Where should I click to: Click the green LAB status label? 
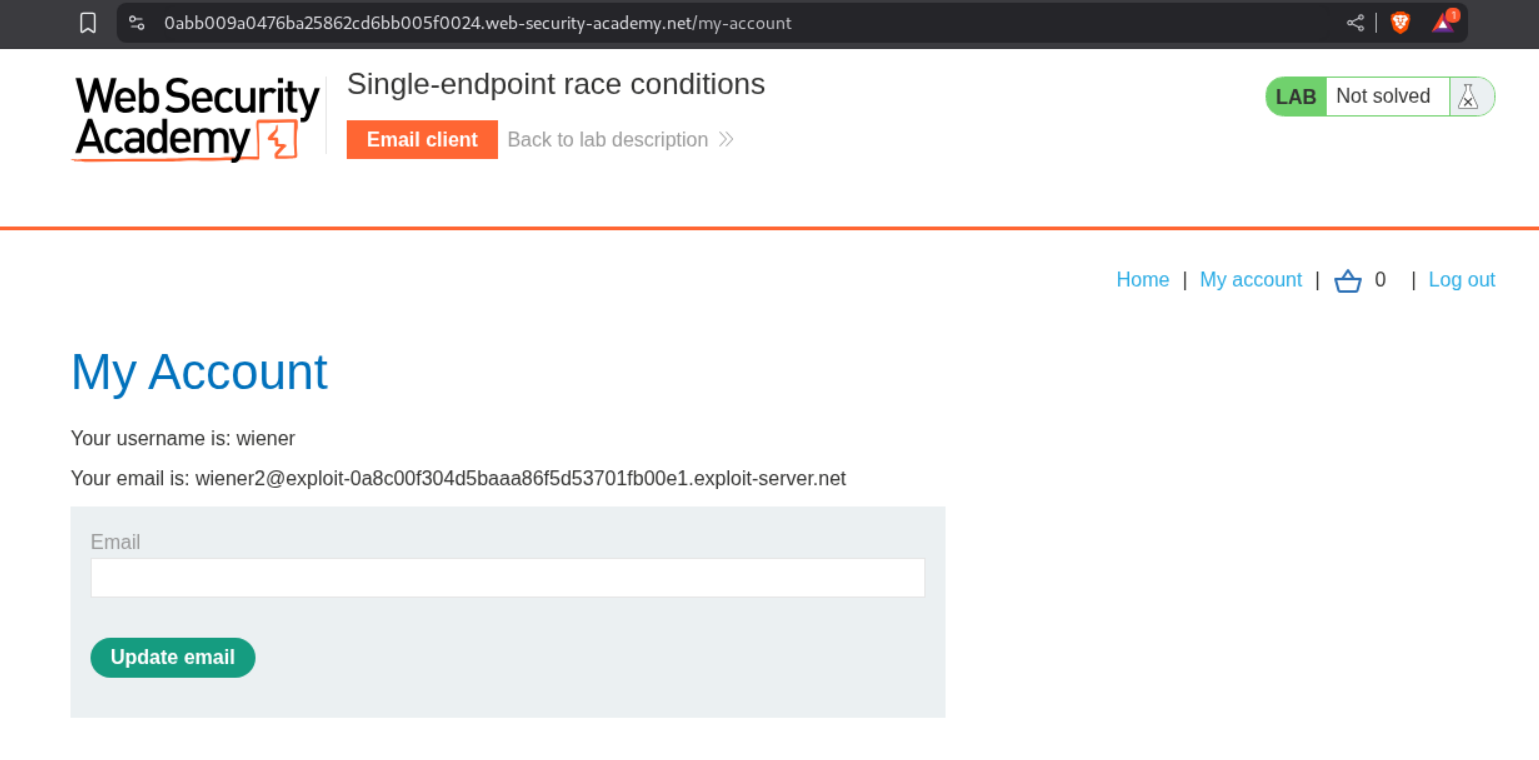point(1296,97)
